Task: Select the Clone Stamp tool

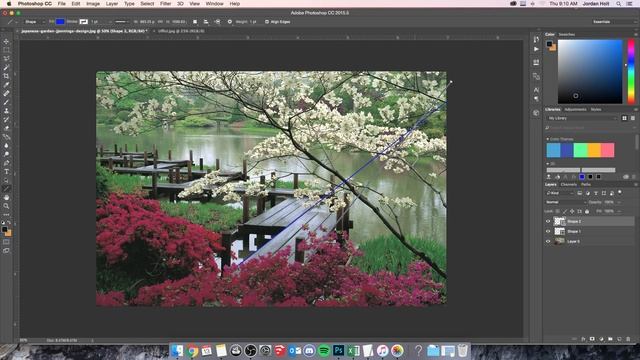Action: [x=6, y=111]
